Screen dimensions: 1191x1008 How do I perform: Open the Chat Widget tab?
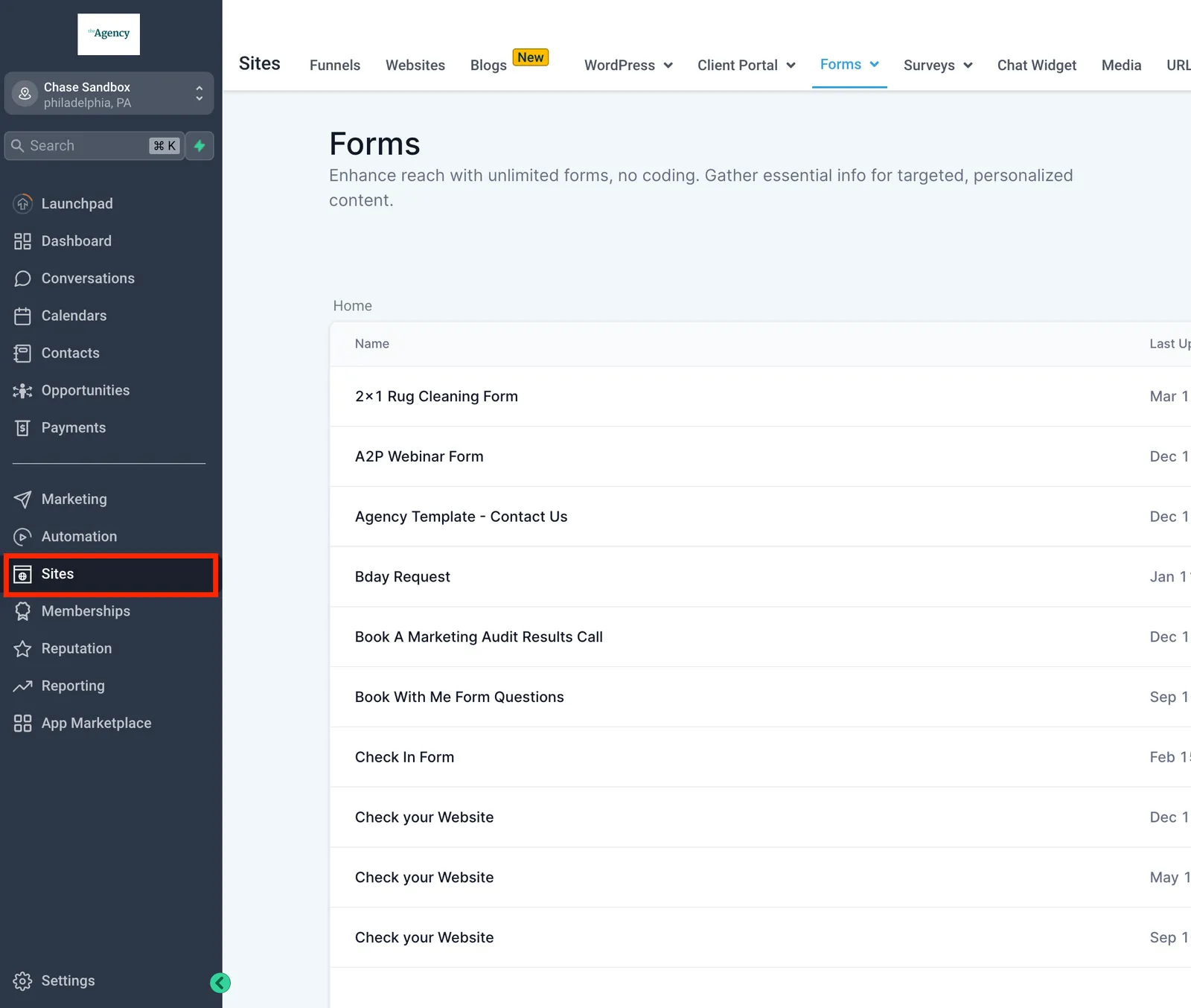(x=1036, y=66)
